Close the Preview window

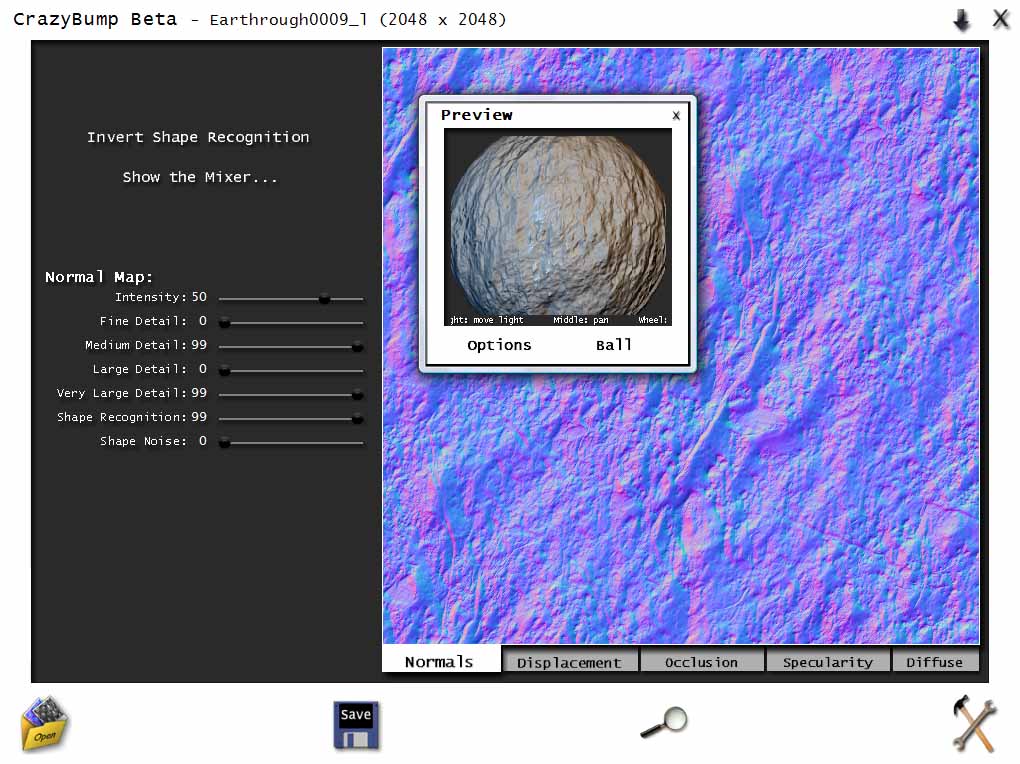676,115
